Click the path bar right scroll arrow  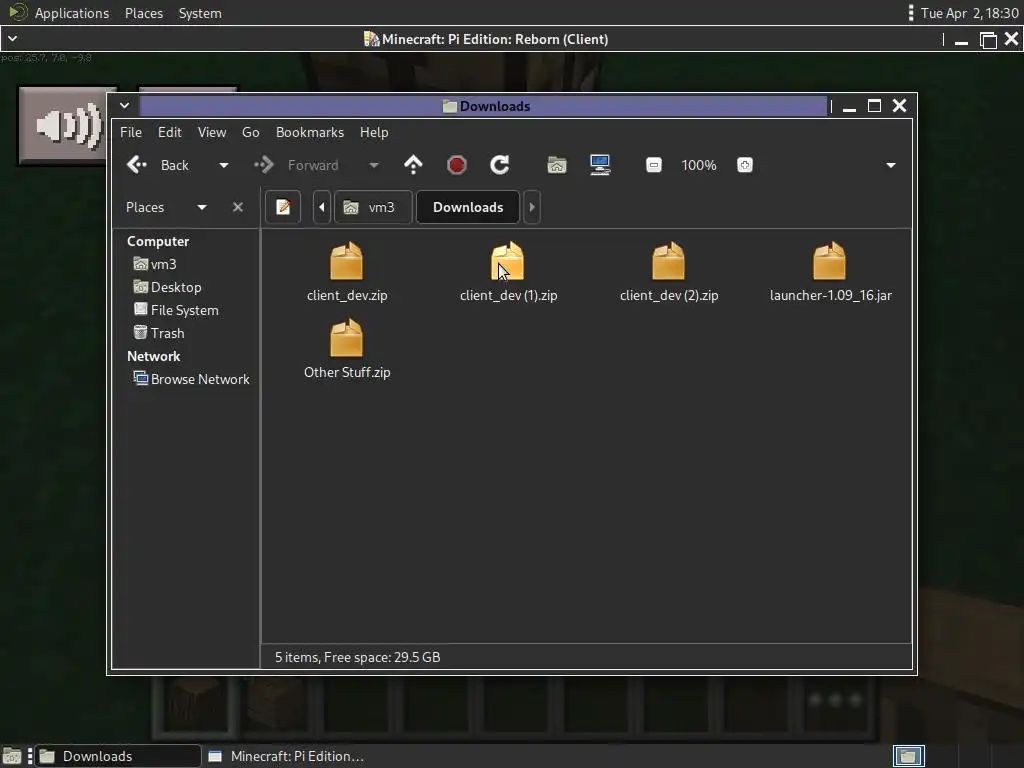click(532, 207)
